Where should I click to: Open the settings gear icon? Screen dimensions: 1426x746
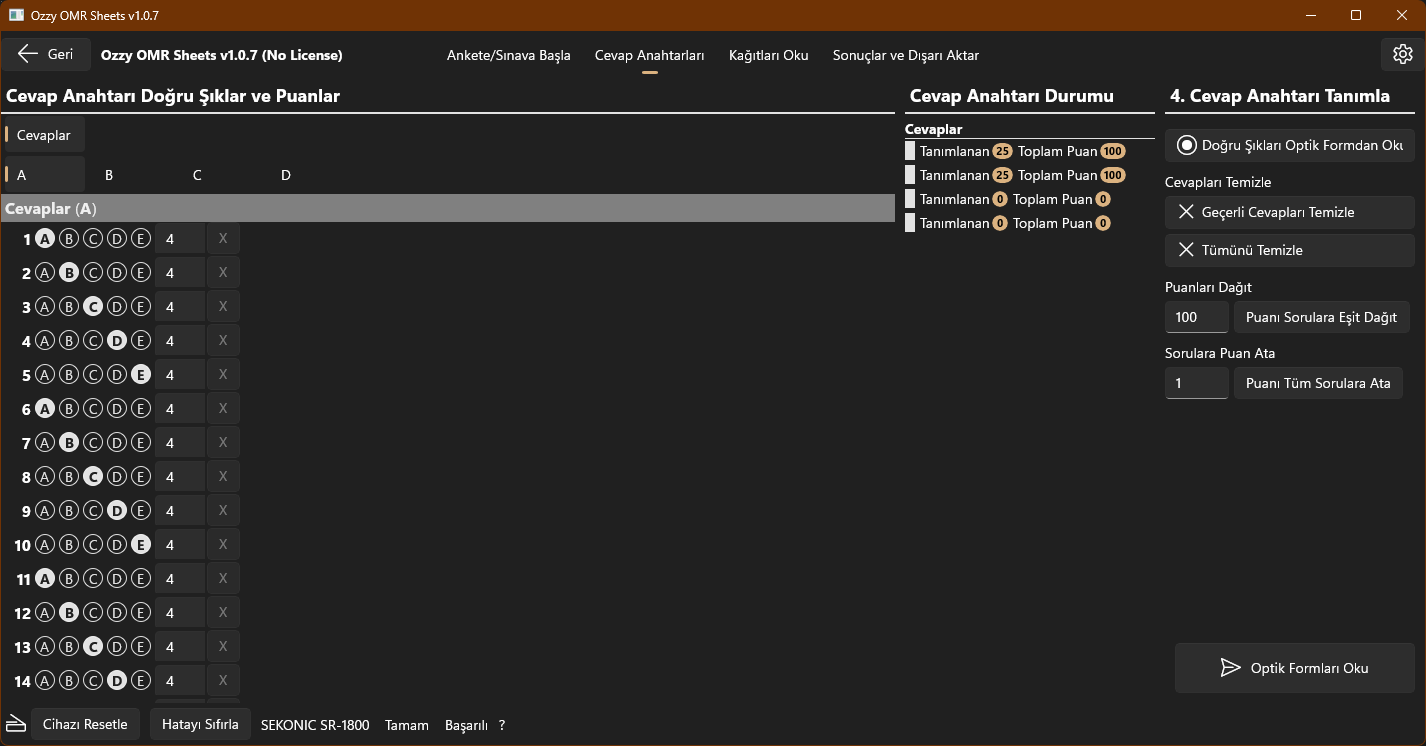(x=1402, y=54)
